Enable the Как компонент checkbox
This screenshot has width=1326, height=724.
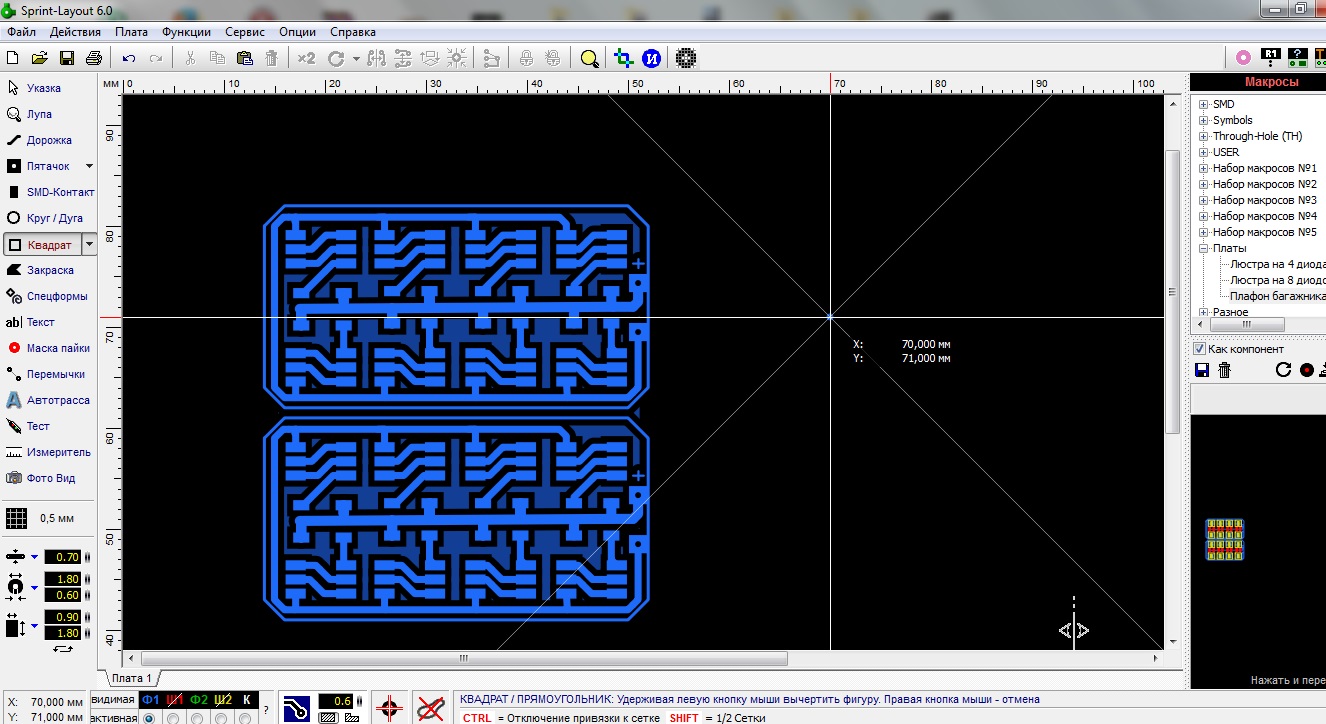click(x=1200, y=349)
